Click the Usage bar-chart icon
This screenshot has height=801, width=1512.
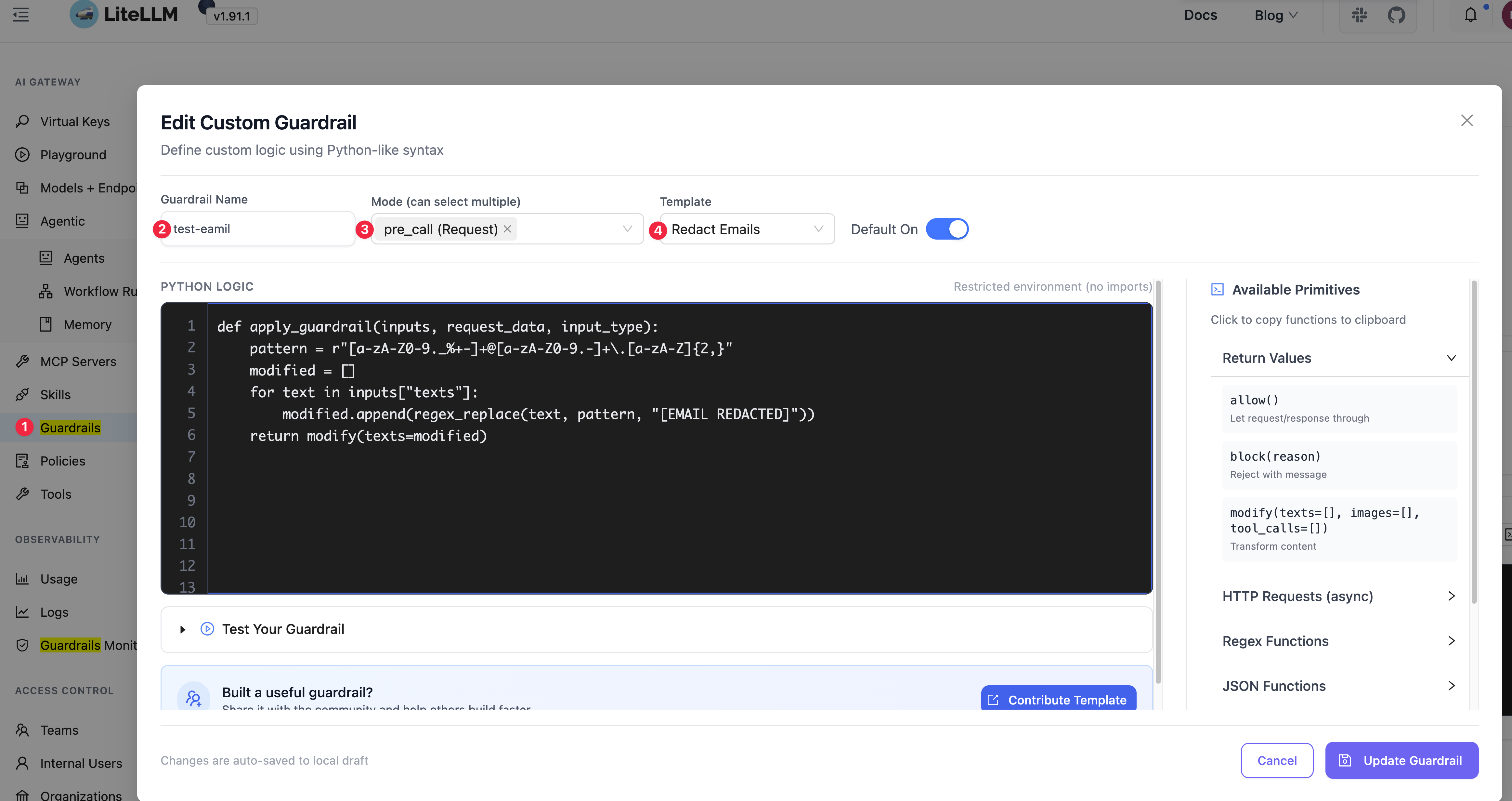(x=22, y=579)
